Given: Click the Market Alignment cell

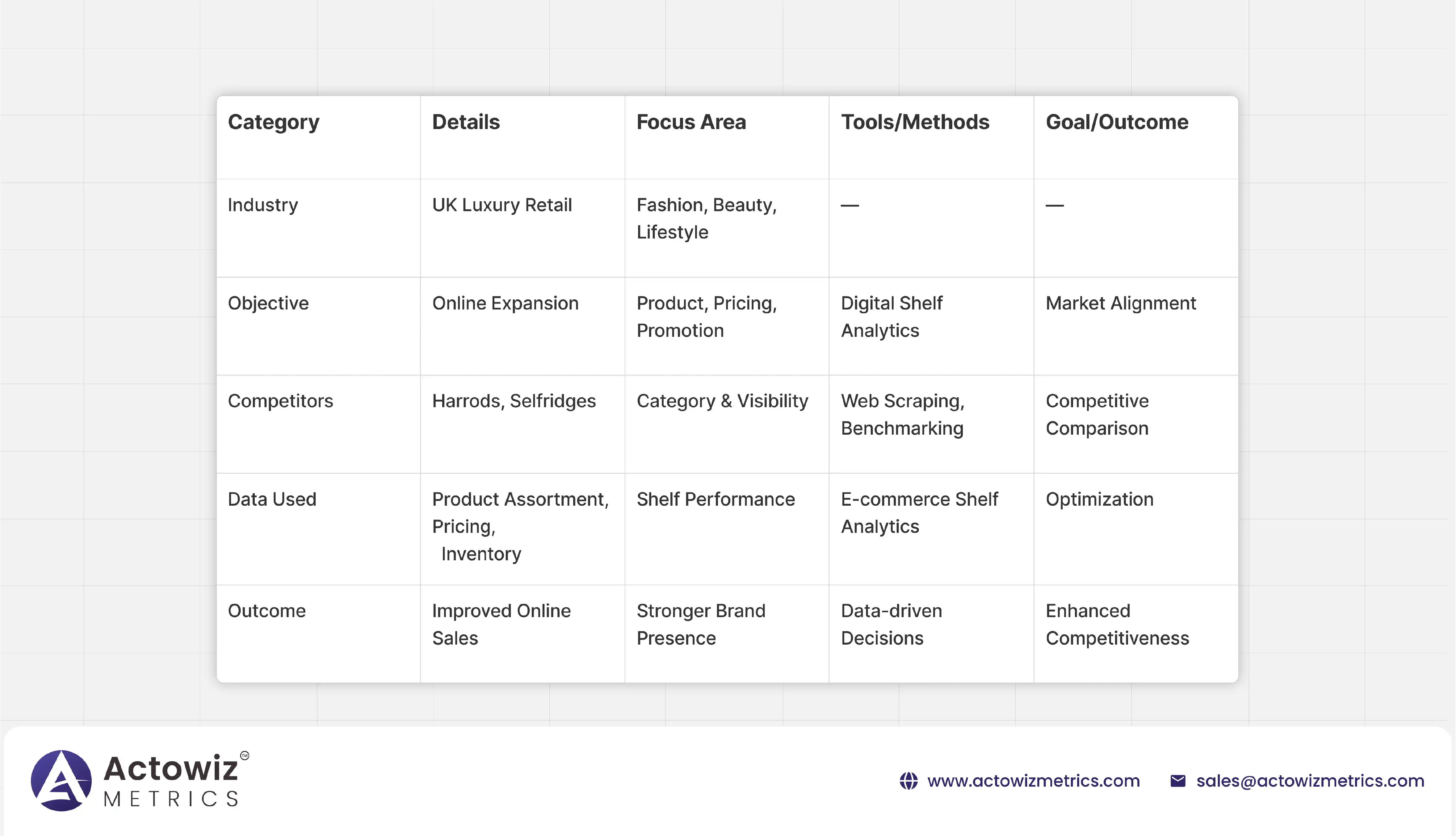Looking at the screenshot, I should click(x=1121, y=303).
